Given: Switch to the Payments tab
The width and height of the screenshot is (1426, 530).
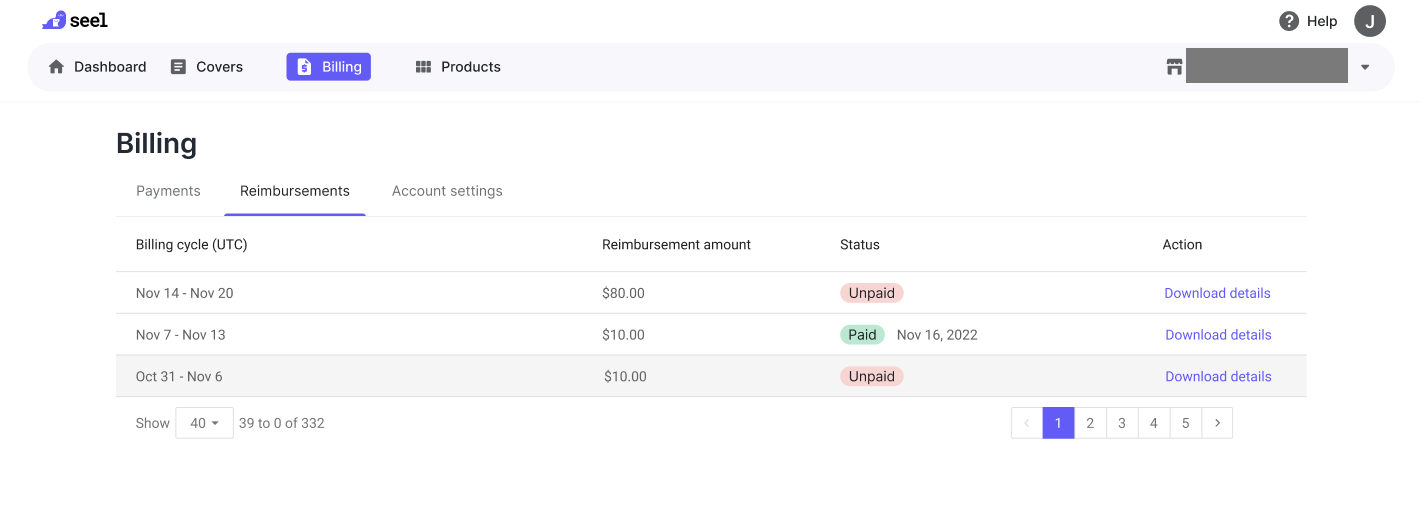Looking at the screenshot, I should coord(168,191).
